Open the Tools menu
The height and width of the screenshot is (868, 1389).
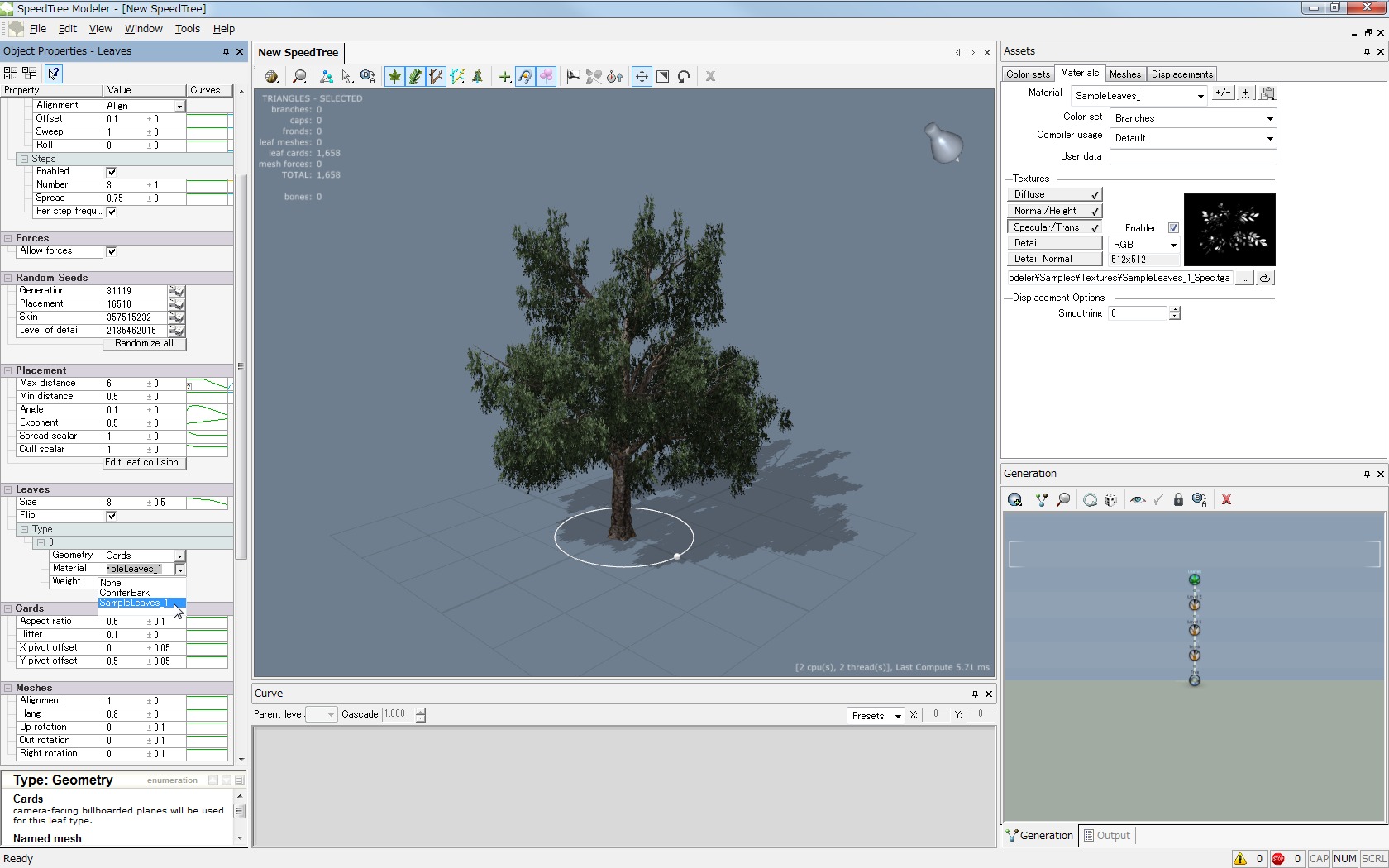(x=187, y=29)
